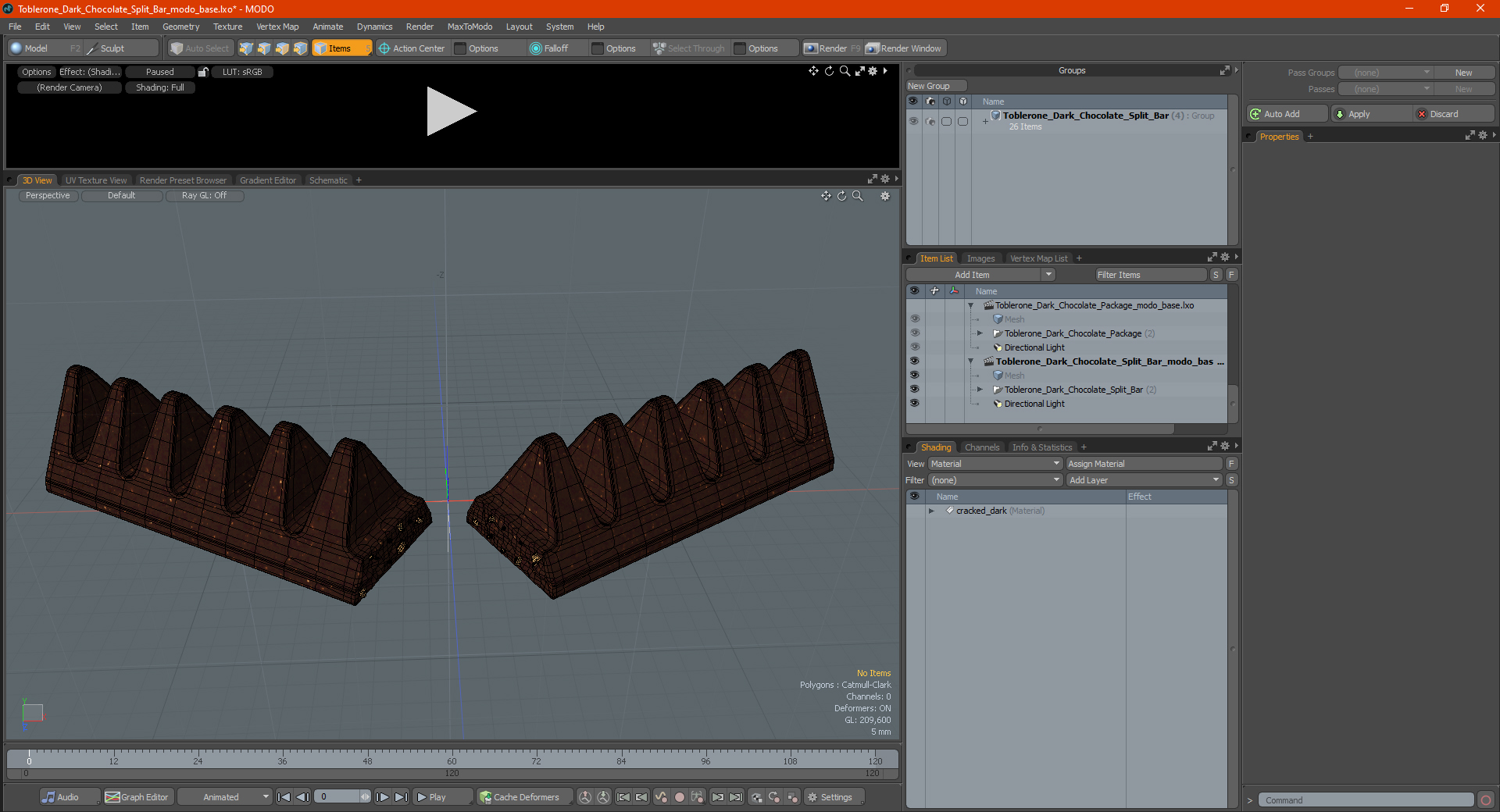Open the Geometry menu
Image resolution: width=1500 pixels, height=812 pixels.
pyautogui.click(x=180, y=27)
